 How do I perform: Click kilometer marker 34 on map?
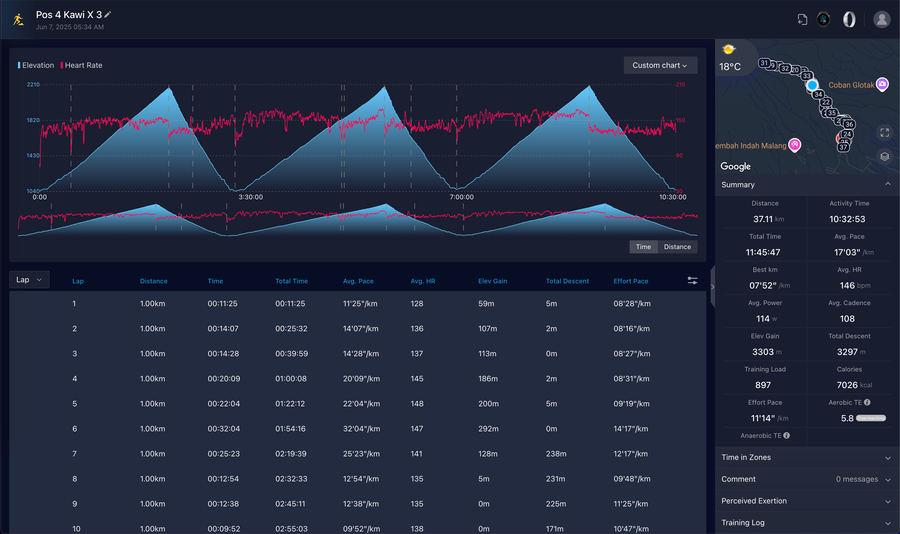[818, 95]
